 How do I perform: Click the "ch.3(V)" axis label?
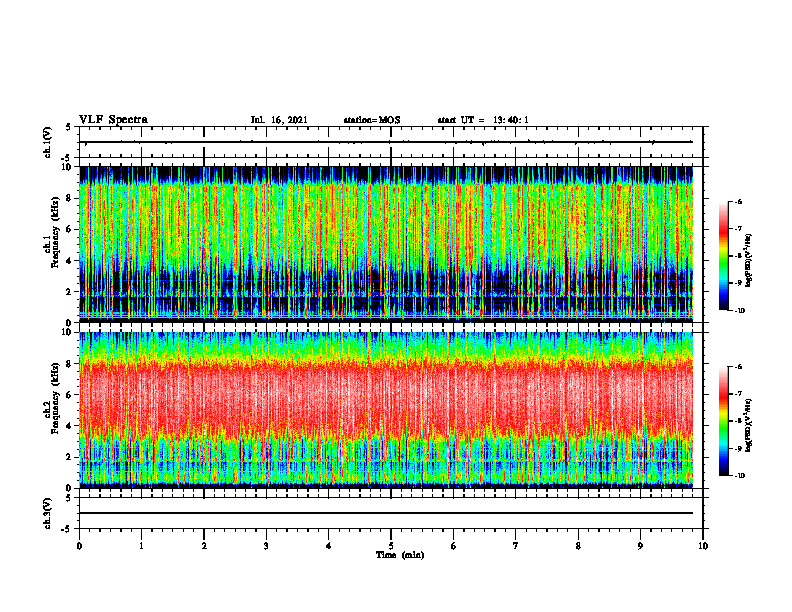[x=48, y=513]
